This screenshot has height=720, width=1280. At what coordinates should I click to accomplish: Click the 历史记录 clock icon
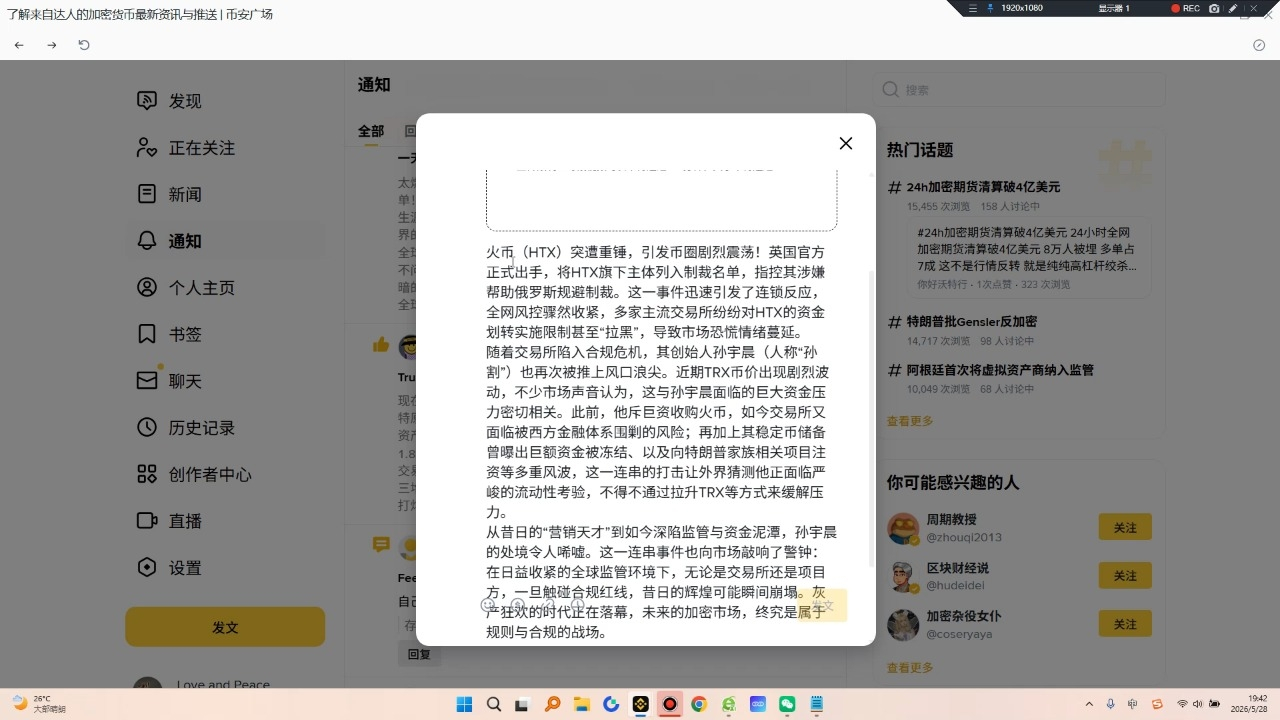pyautogui.click(x=147, y=428)
